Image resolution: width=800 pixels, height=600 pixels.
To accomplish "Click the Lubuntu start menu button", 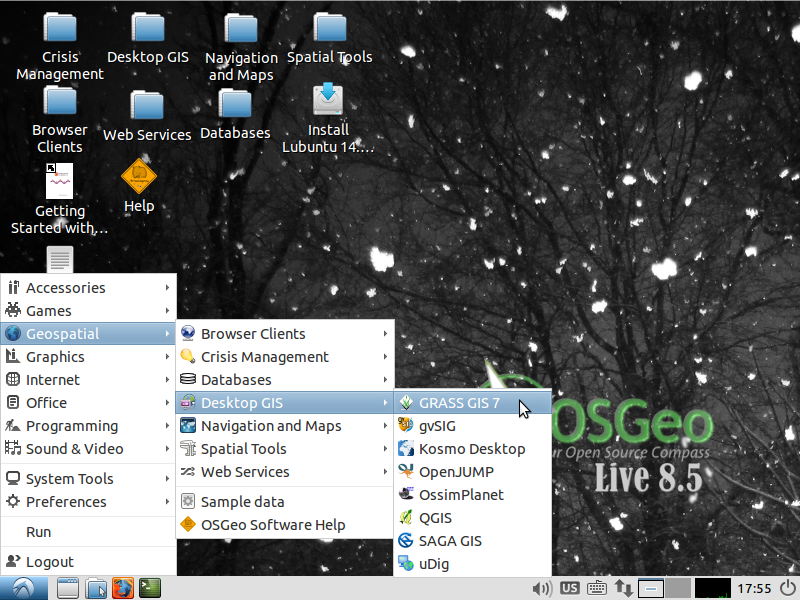I will 24,588.
